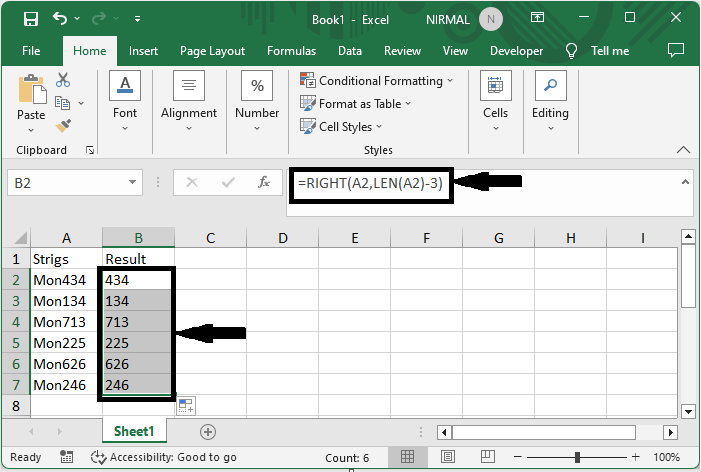Click the Select All corner triangle
Viewport: 701px width, 472px height.
pyautogui.click(x=21, y=237)
